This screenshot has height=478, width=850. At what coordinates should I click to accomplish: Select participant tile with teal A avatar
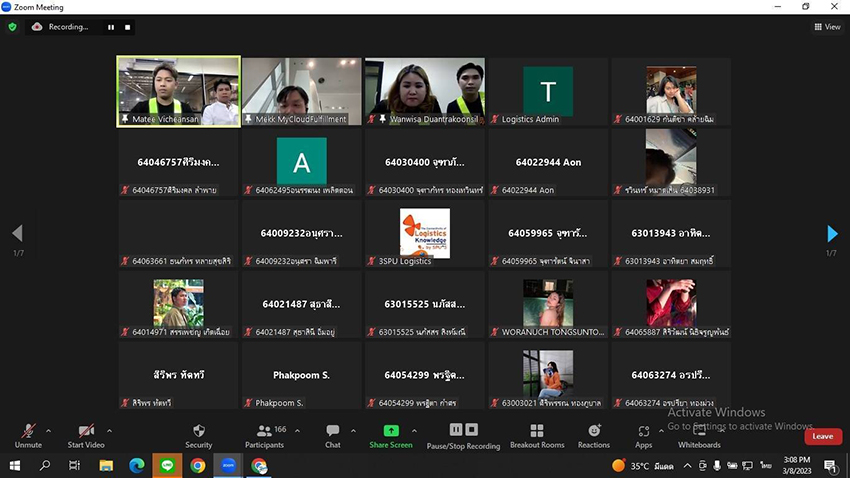301,163
